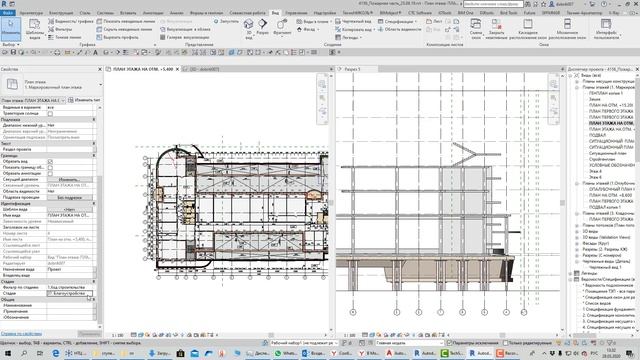This screenshot has width=640, height=360.
Task: Open Windows Start menu
Action: coord(8,353)
